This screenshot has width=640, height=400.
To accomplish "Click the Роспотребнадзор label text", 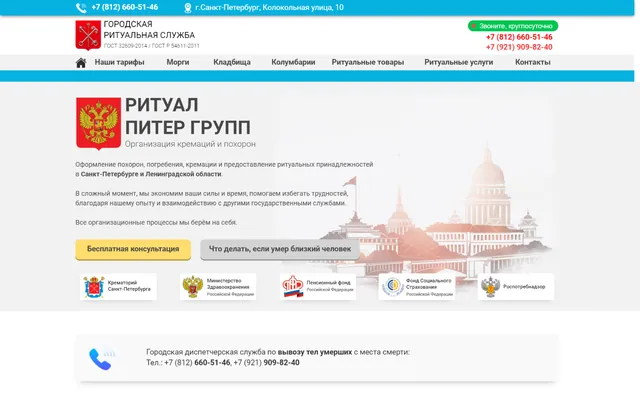I will 524,287.
